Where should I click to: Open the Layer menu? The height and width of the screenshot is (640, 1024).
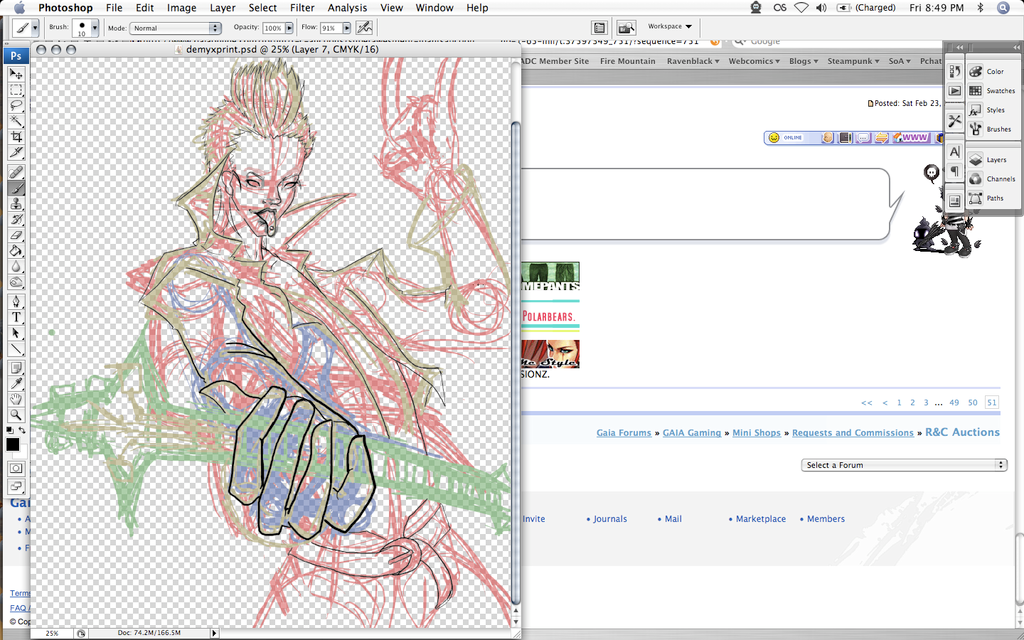pos(223,8)
